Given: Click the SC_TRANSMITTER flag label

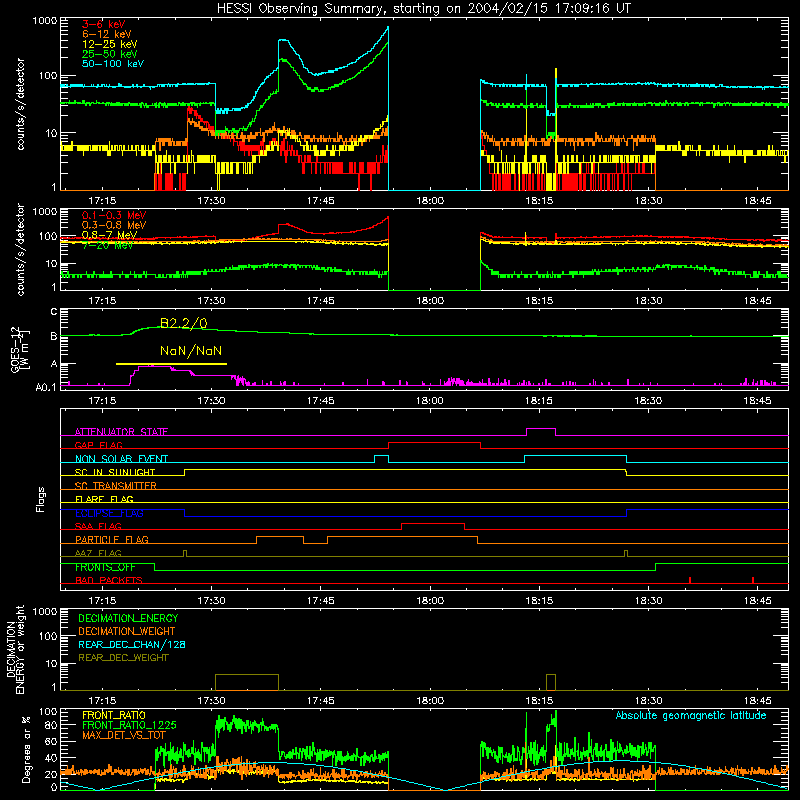Looking at the screenshot, I should 116,486.
